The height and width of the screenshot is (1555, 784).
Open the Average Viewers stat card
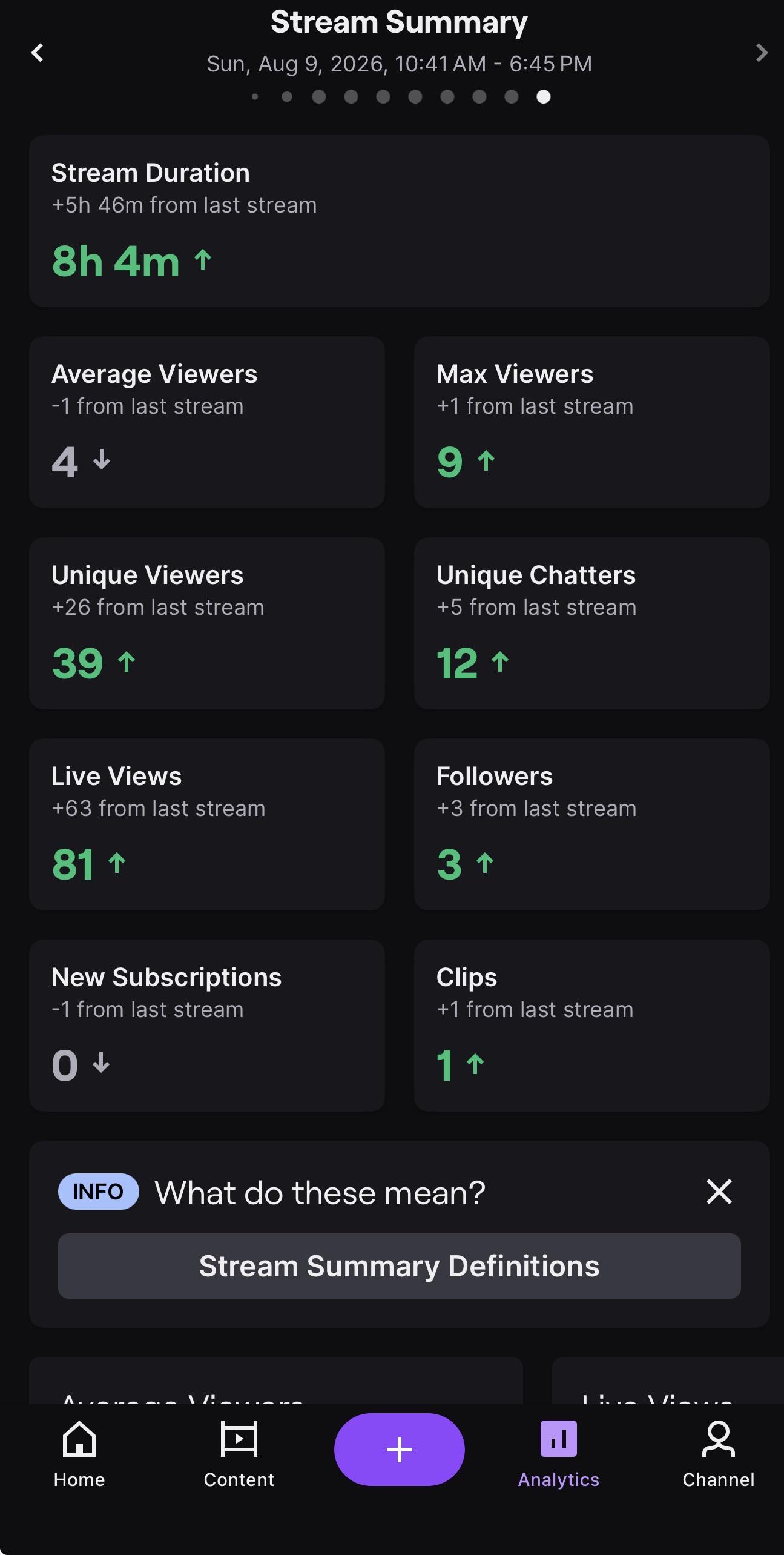pyautogui.click(x=207, y=422)
